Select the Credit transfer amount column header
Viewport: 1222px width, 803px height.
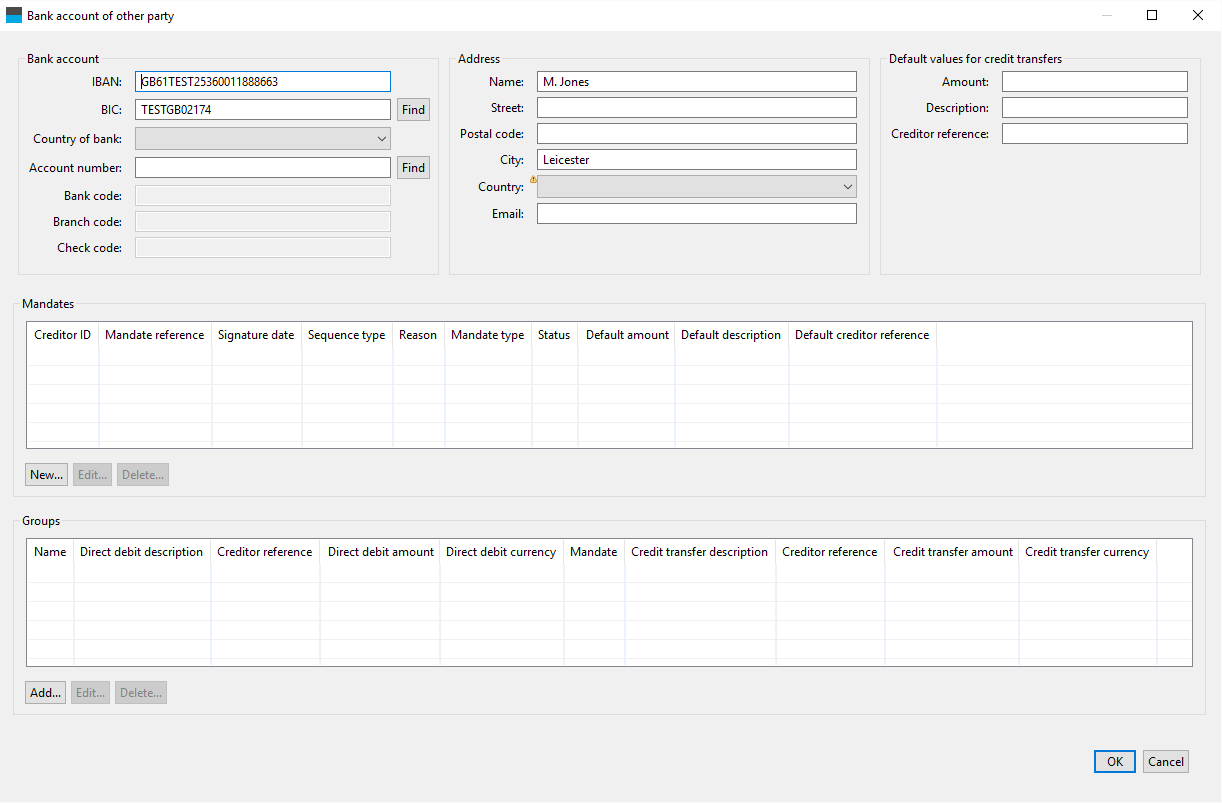pos(953,552)
